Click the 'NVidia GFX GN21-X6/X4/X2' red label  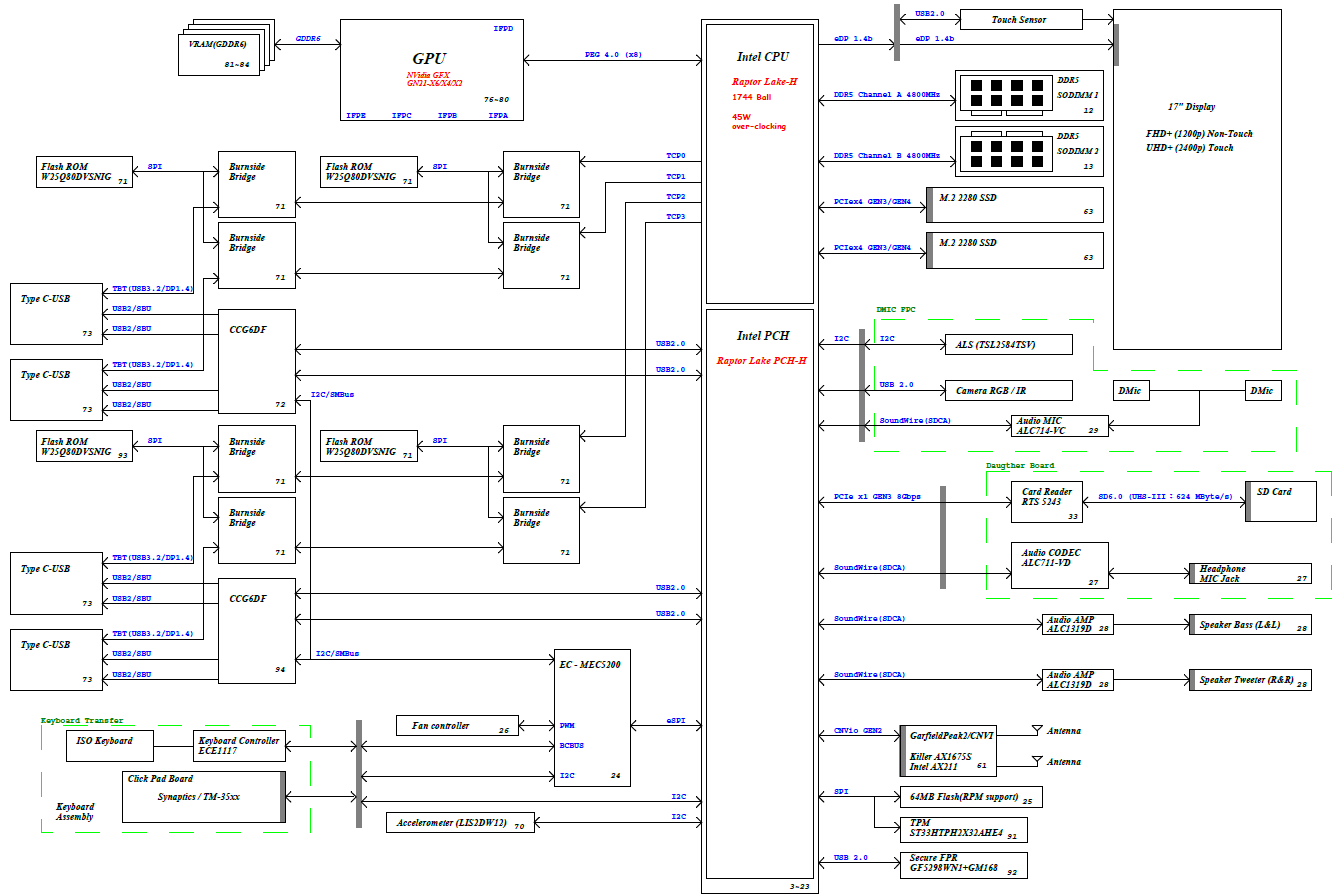434,79
